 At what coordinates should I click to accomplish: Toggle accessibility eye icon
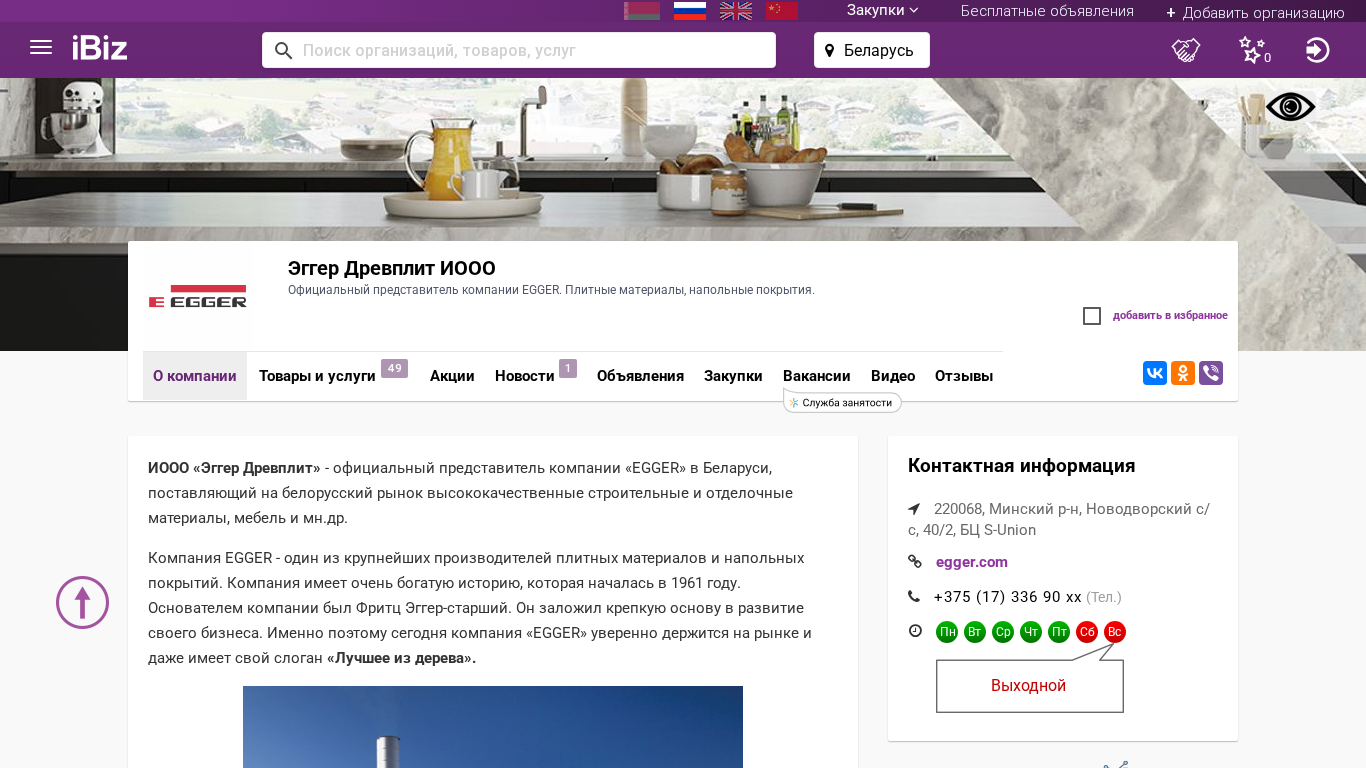coord(1291,107)
